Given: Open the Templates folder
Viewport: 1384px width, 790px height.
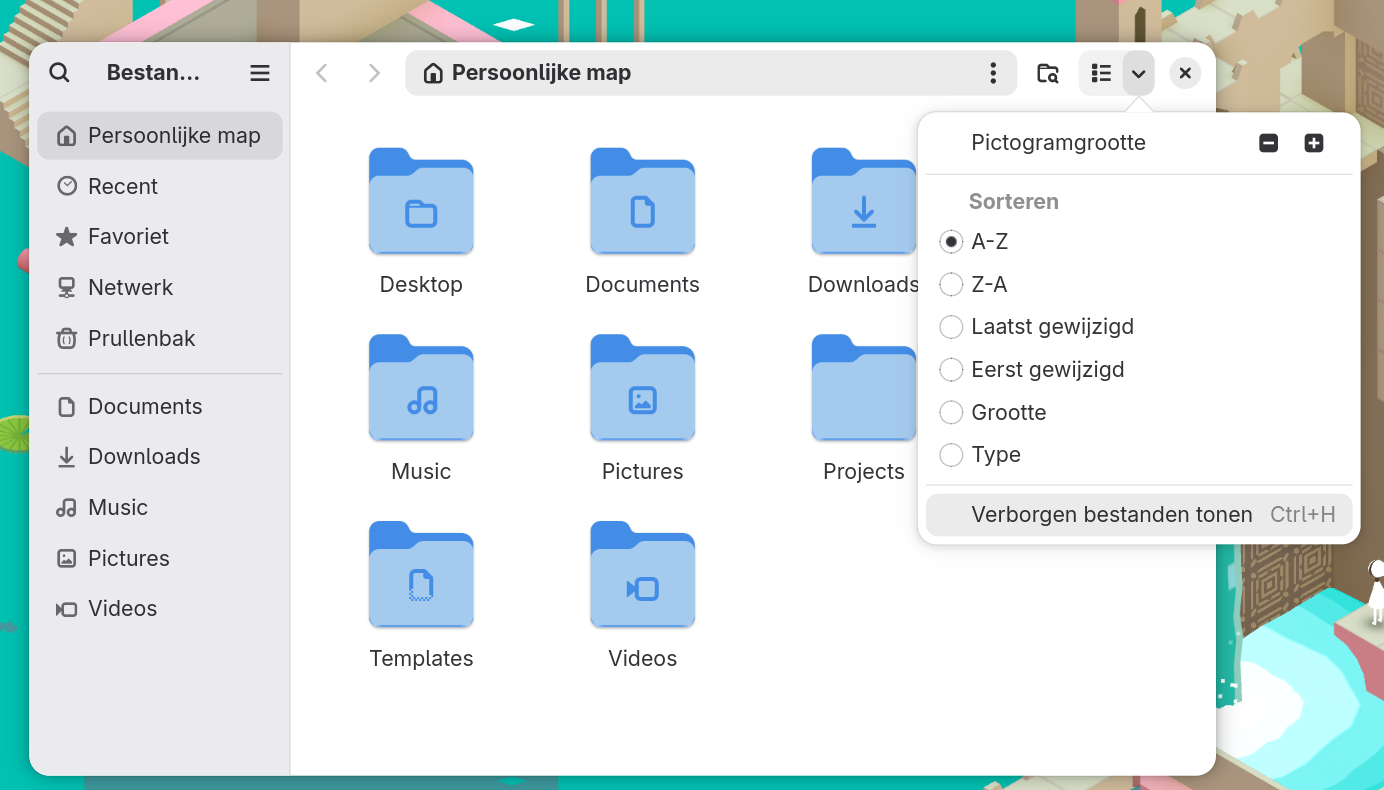Looking at the screenshot, I should [x=421, y=577].
